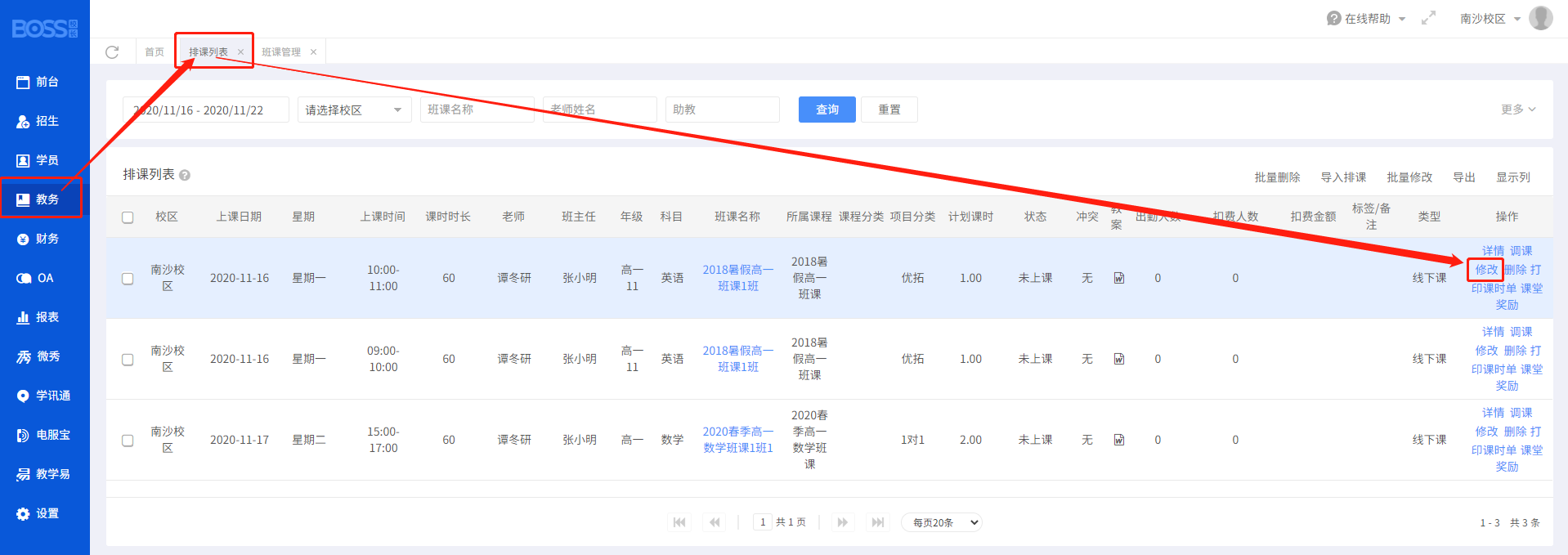Go to first page icon

pos(679,522)
